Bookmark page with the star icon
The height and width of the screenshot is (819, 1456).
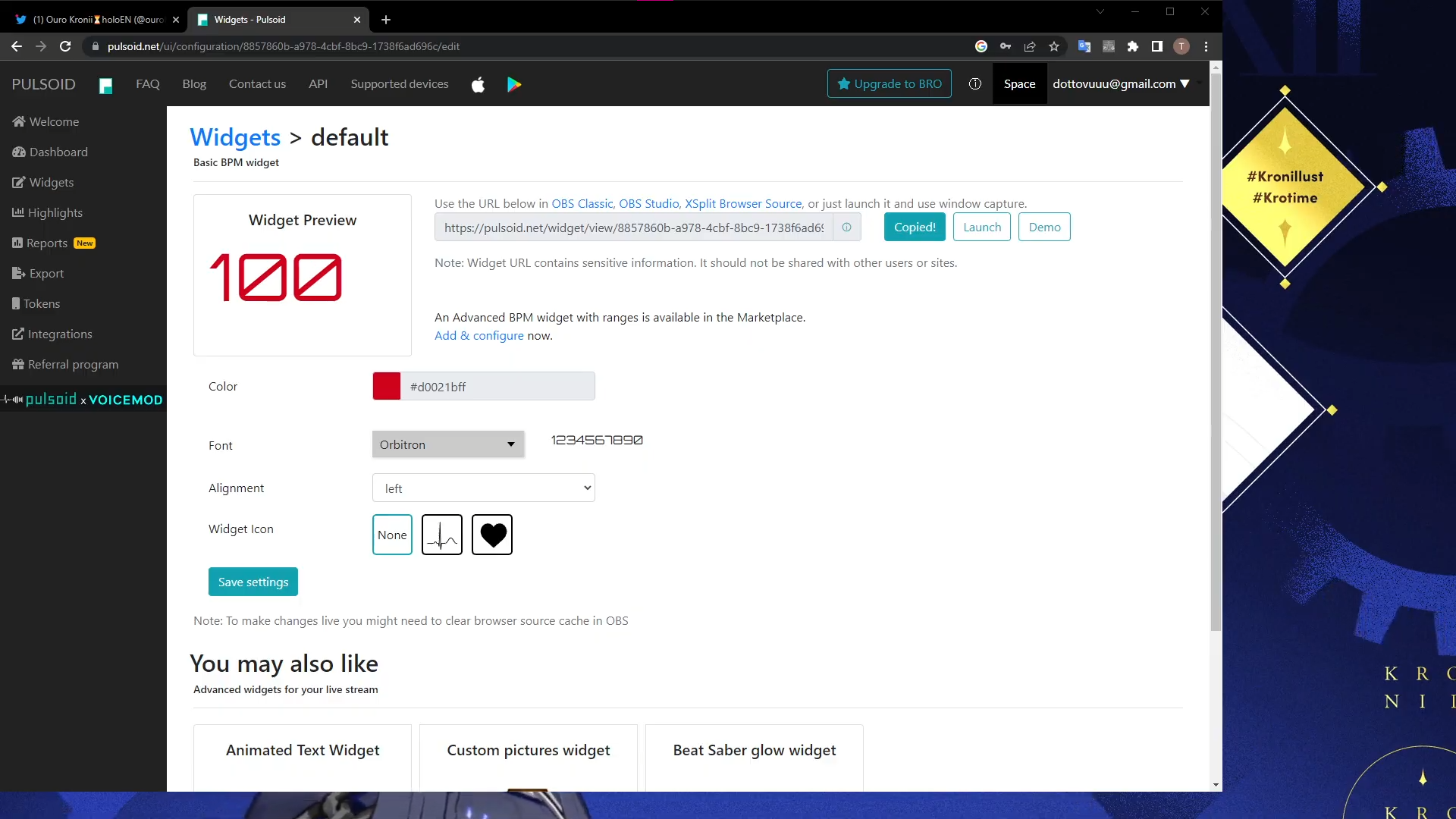1054,46
